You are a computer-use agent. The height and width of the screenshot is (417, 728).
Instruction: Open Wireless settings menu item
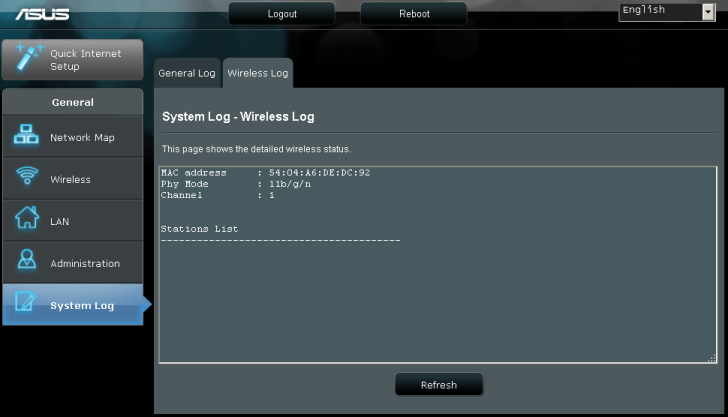[x=72, y=179]
